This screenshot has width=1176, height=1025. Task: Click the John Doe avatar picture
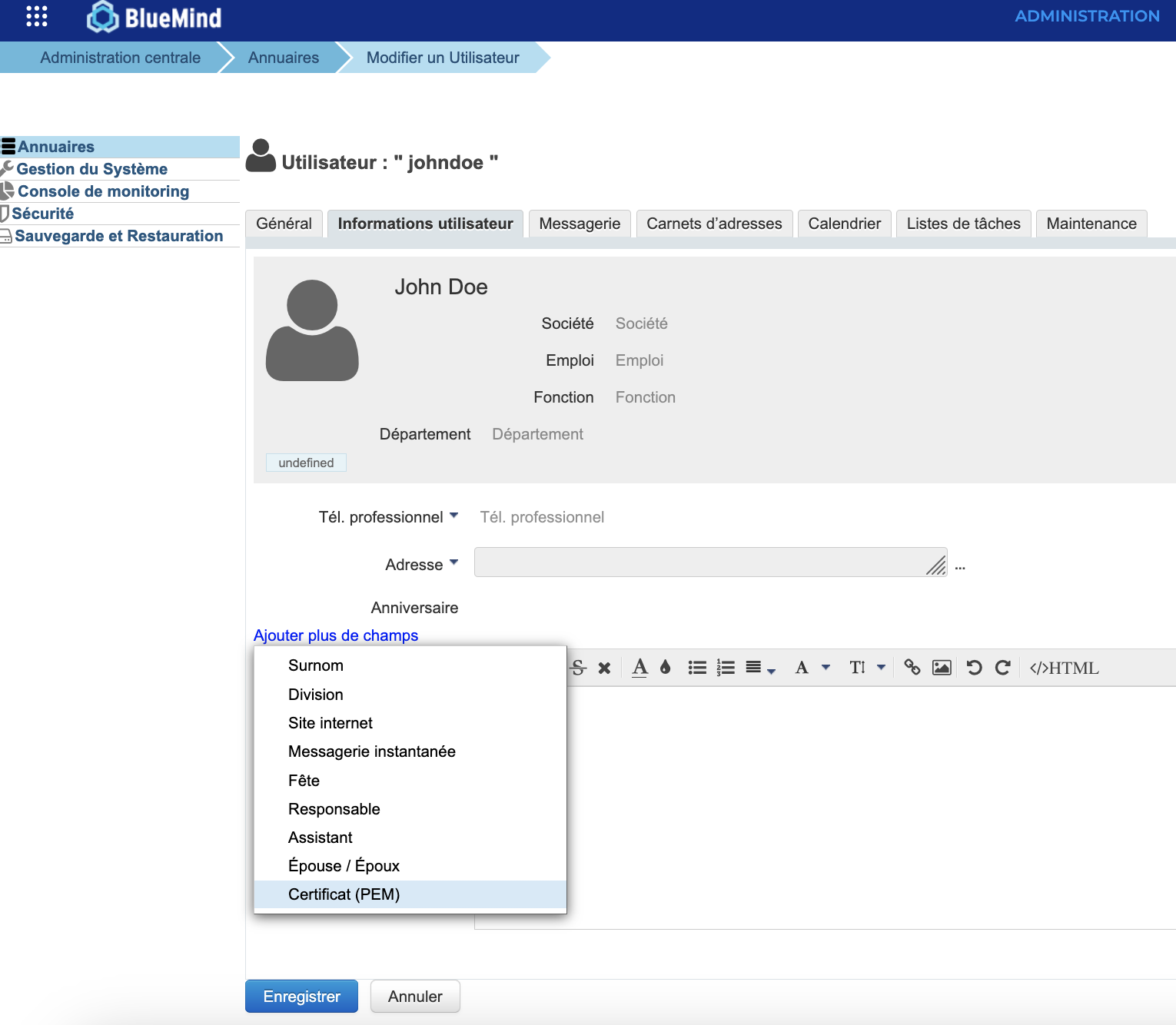click(x=312, y=330)
